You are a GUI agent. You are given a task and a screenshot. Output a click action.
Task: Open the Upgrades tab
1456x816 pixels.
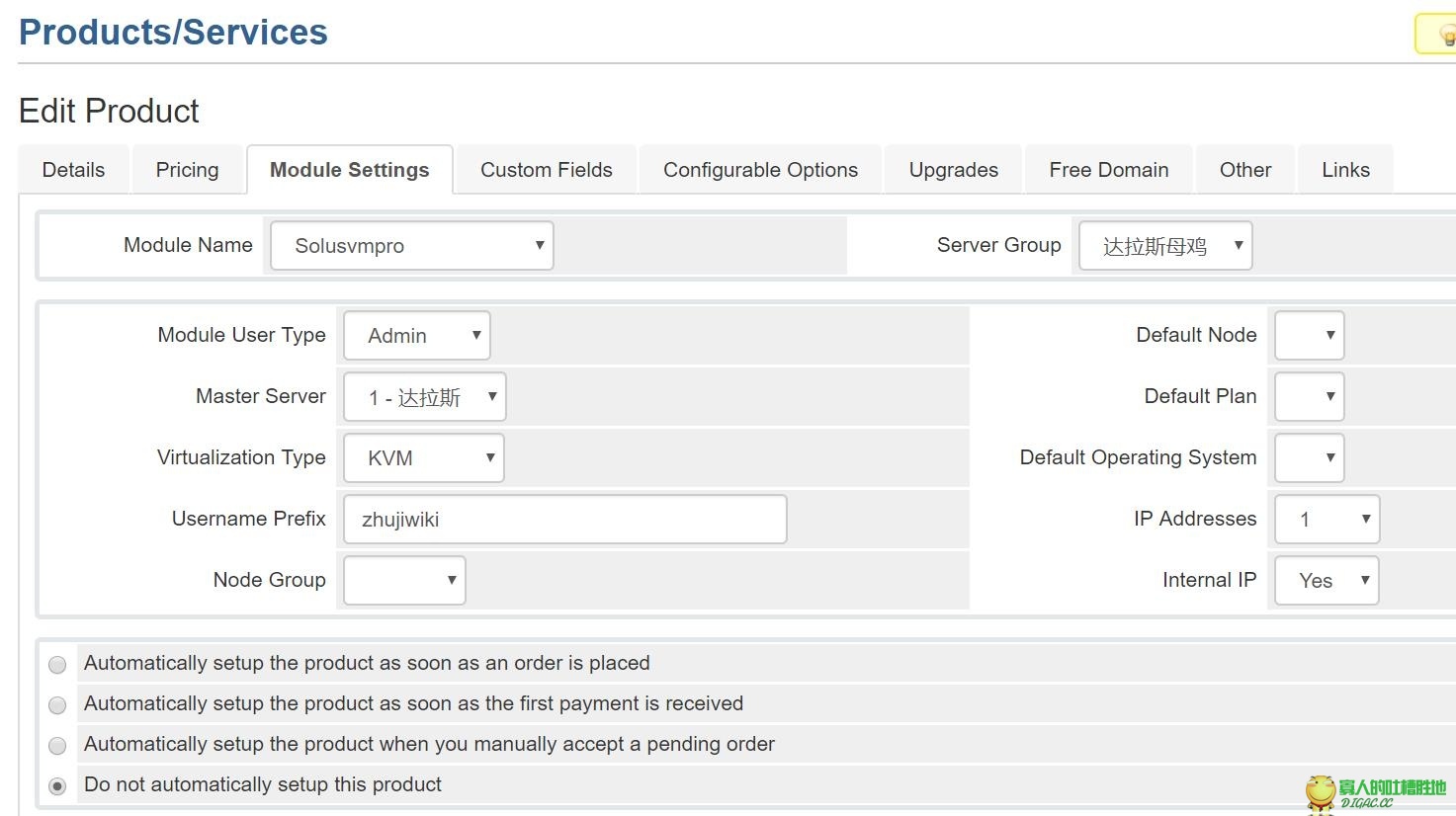tap(953, 170)
